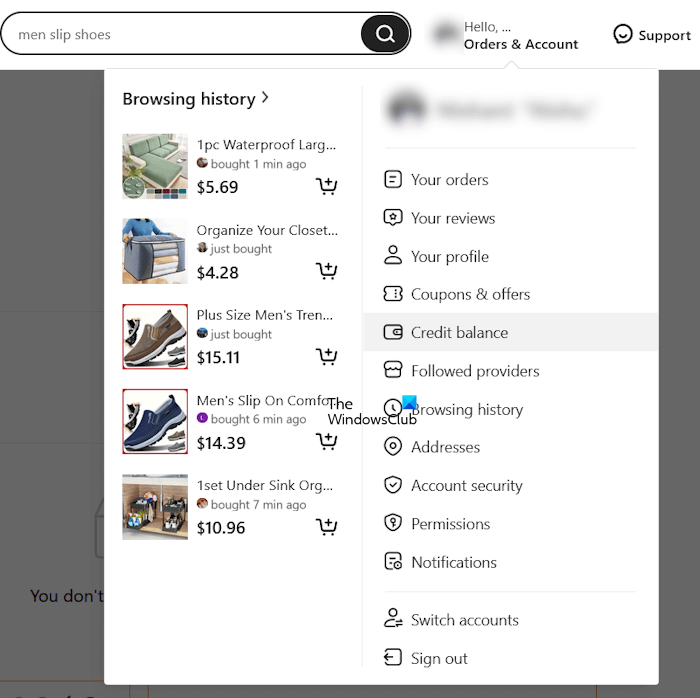700x698 pixels.
Task: Expand Browsing history via header chevron
Action: 265,98
